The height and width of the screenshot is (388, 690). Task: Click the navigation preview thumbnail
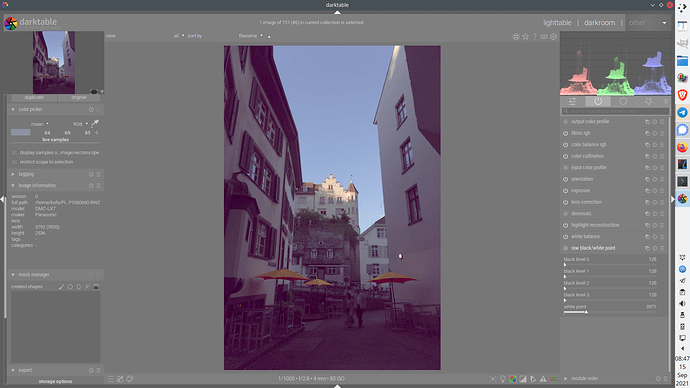[x=54, y=62]
